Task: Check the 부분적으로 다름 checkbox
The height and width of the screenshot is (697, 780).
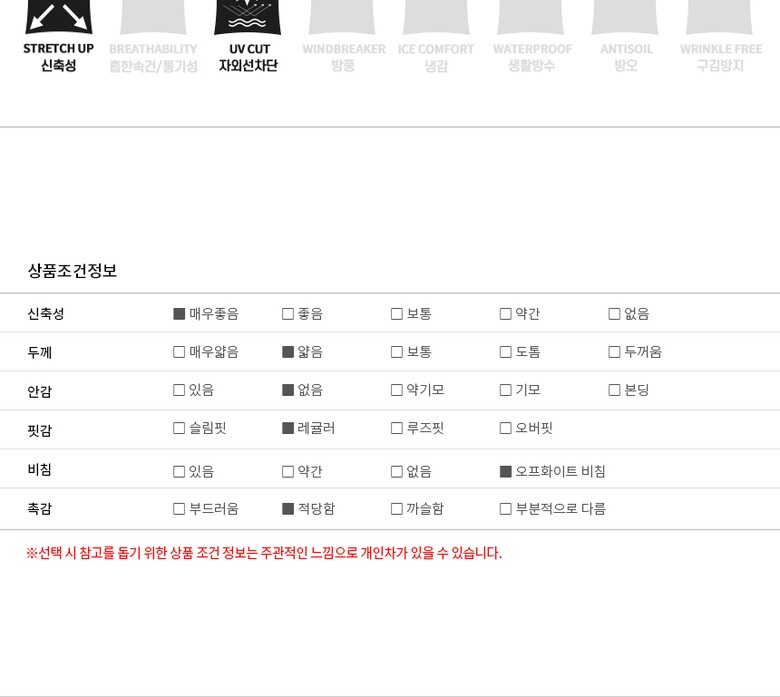Action: coord(506,509)
